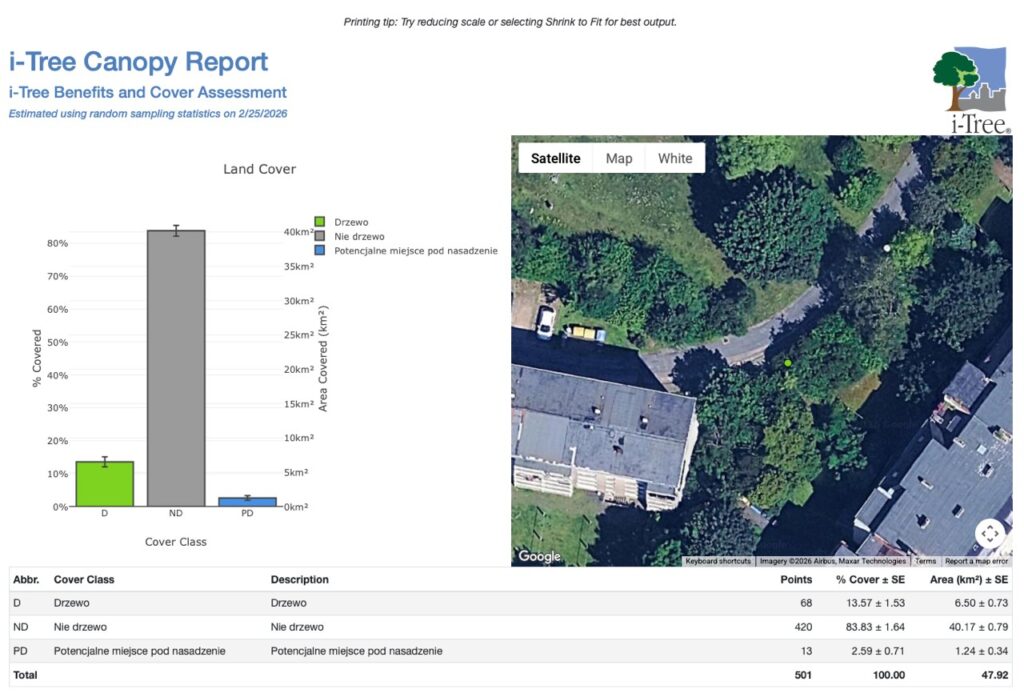Select the white sample point on map
Image resolution: width=1024 pixels, height=693 pixels.
click(887, 247)
